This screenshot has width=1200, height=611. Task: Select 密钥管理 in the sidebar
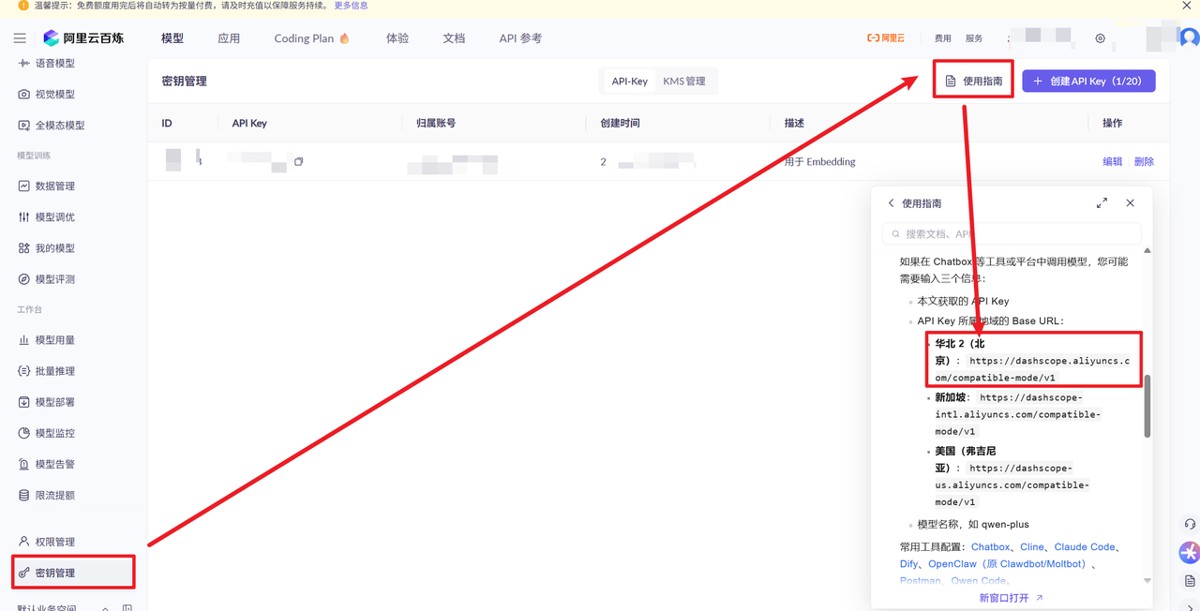(73, 573)
